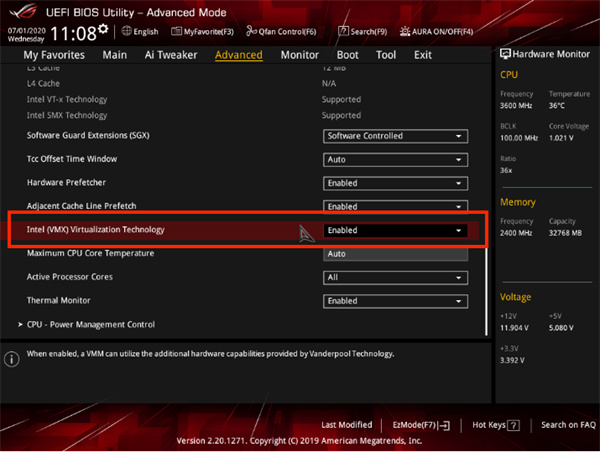Click the Search(F9) question mark icon

342,32
